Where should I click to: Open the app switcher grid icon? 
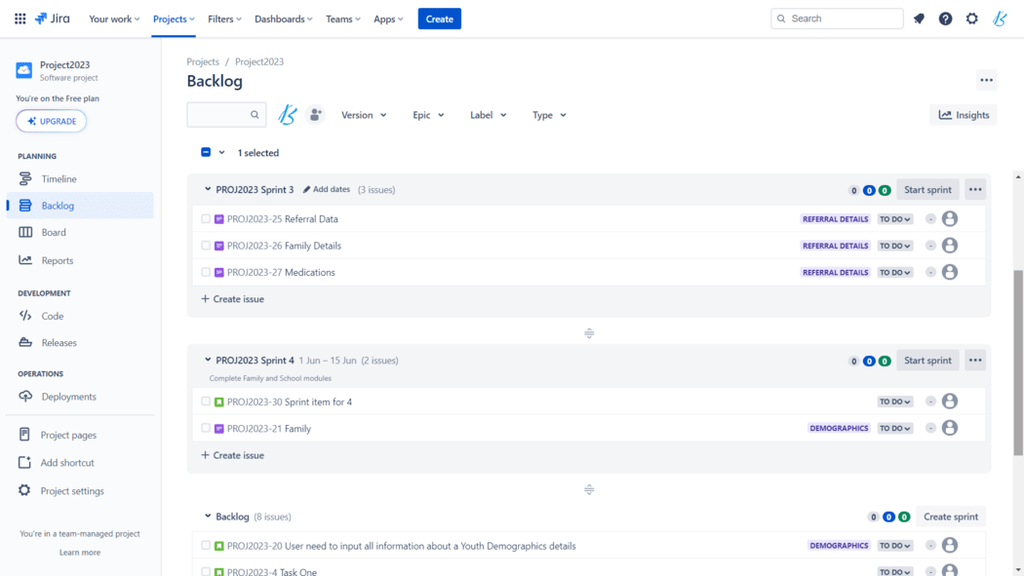coord(20,19)
